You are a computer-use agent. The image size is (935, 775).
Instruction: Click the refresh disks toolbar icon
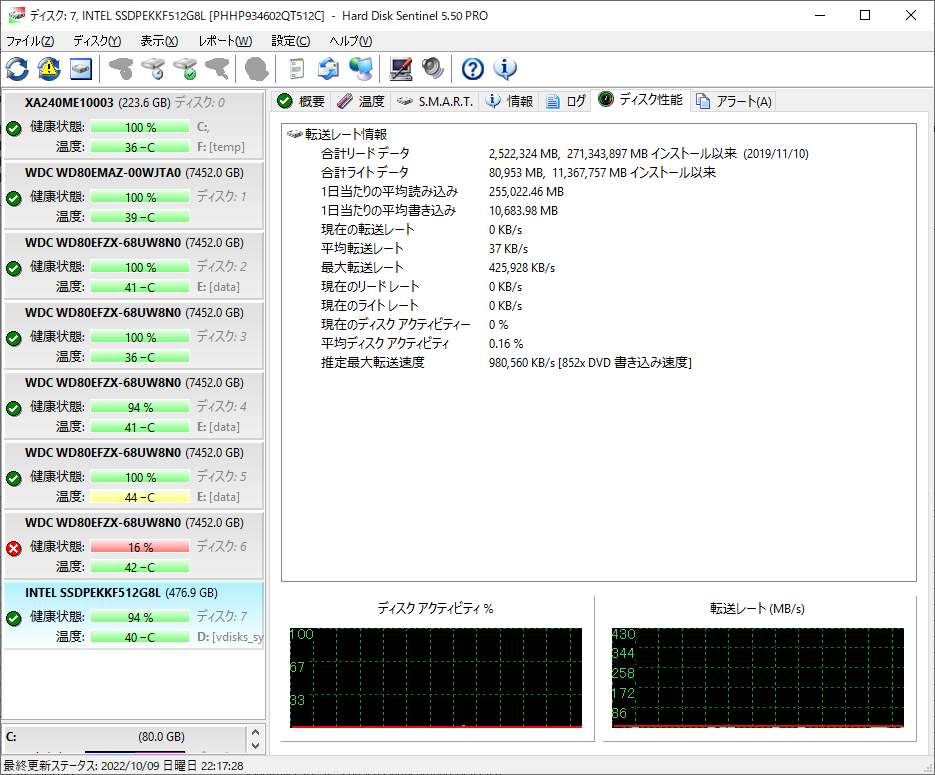click(17, 69)
